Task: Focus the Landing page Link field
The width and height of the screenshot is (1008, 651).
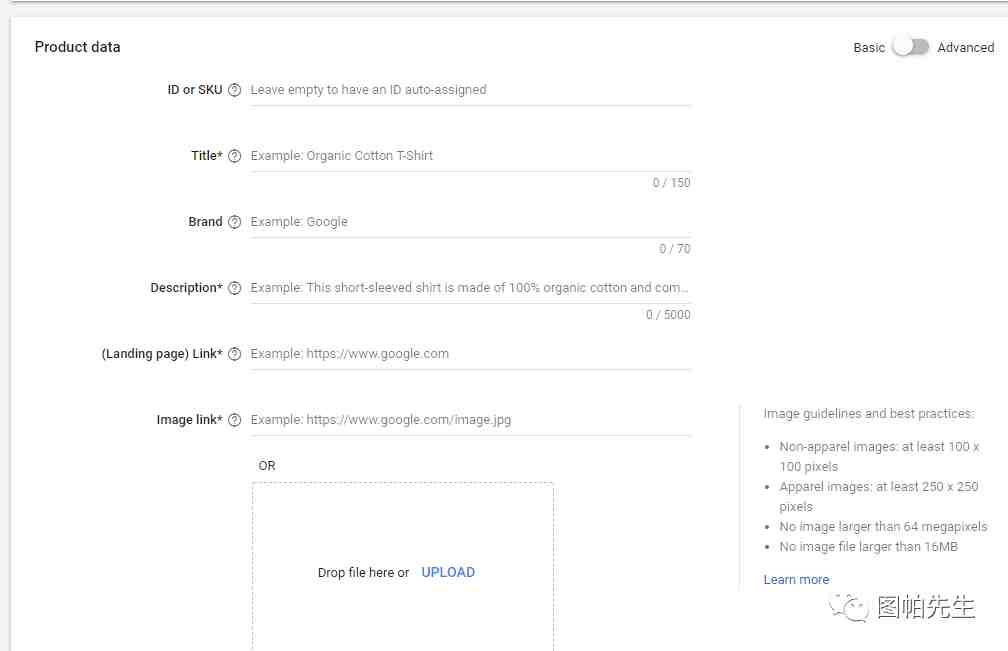Action: [x=470, y=354]
